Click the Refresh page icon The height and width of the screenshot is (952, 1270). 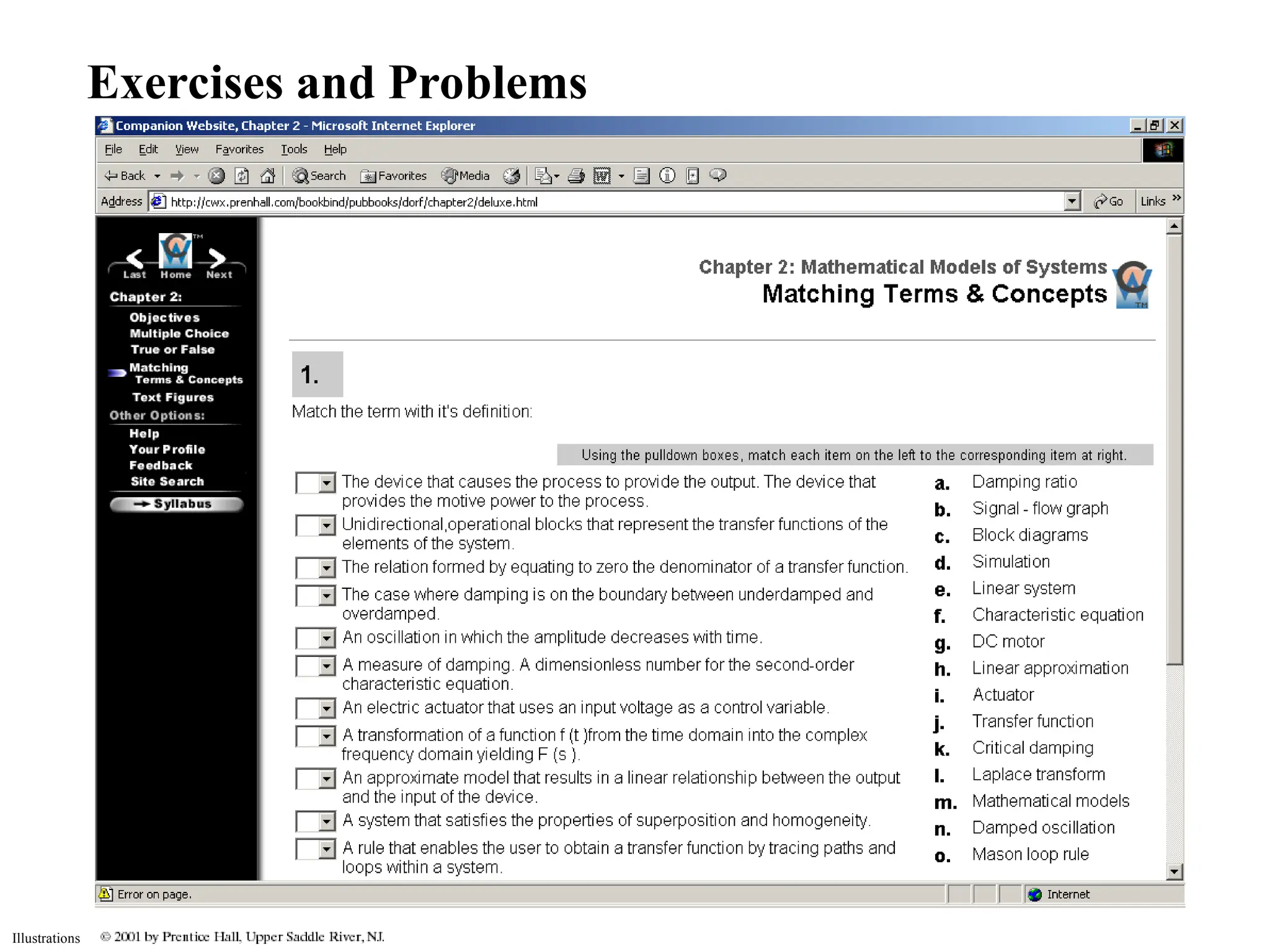242,176
